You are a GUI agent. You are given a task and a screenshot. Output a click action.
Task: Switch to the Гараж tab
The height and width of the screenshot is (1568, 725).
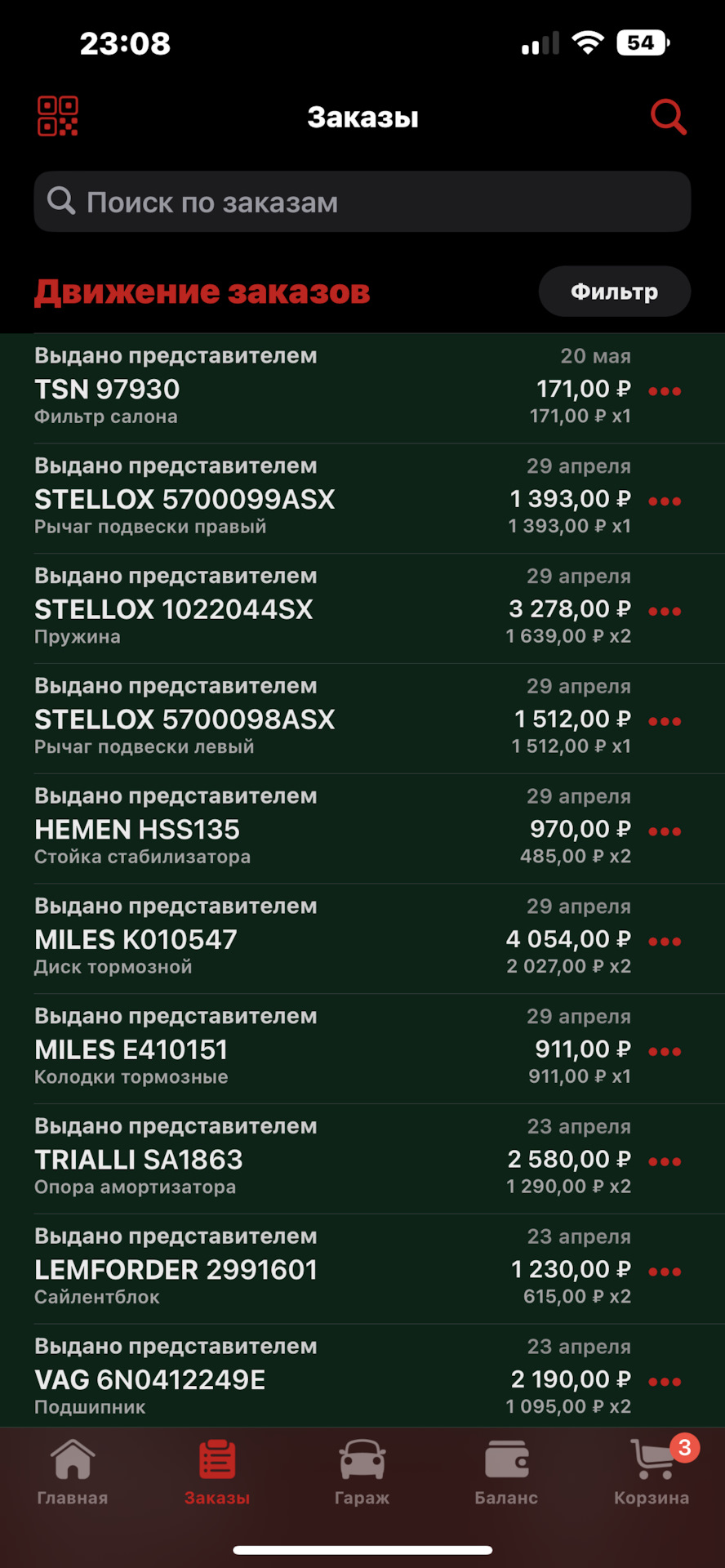click(362, 1472)
